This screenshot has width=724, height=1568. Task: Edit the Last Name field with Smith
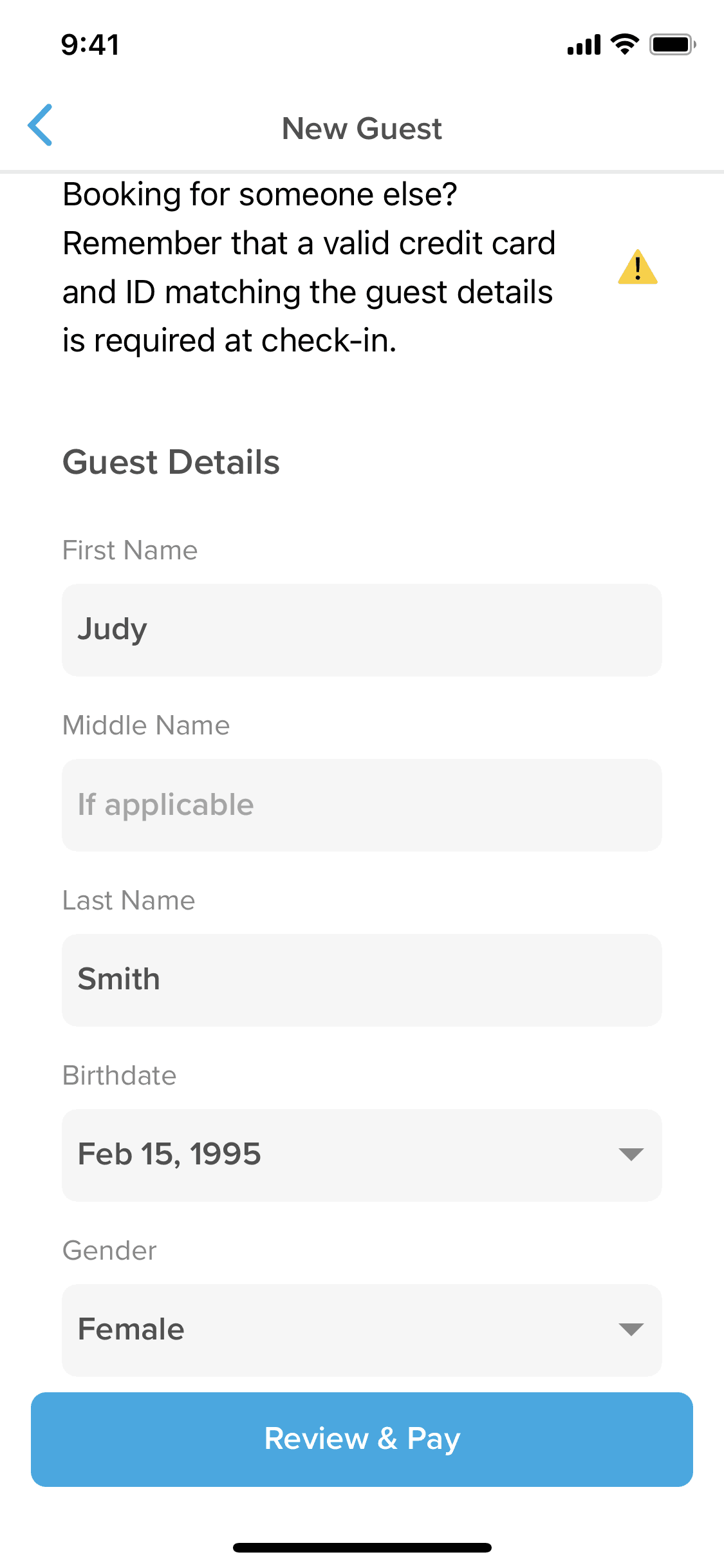tap(362, 980)
